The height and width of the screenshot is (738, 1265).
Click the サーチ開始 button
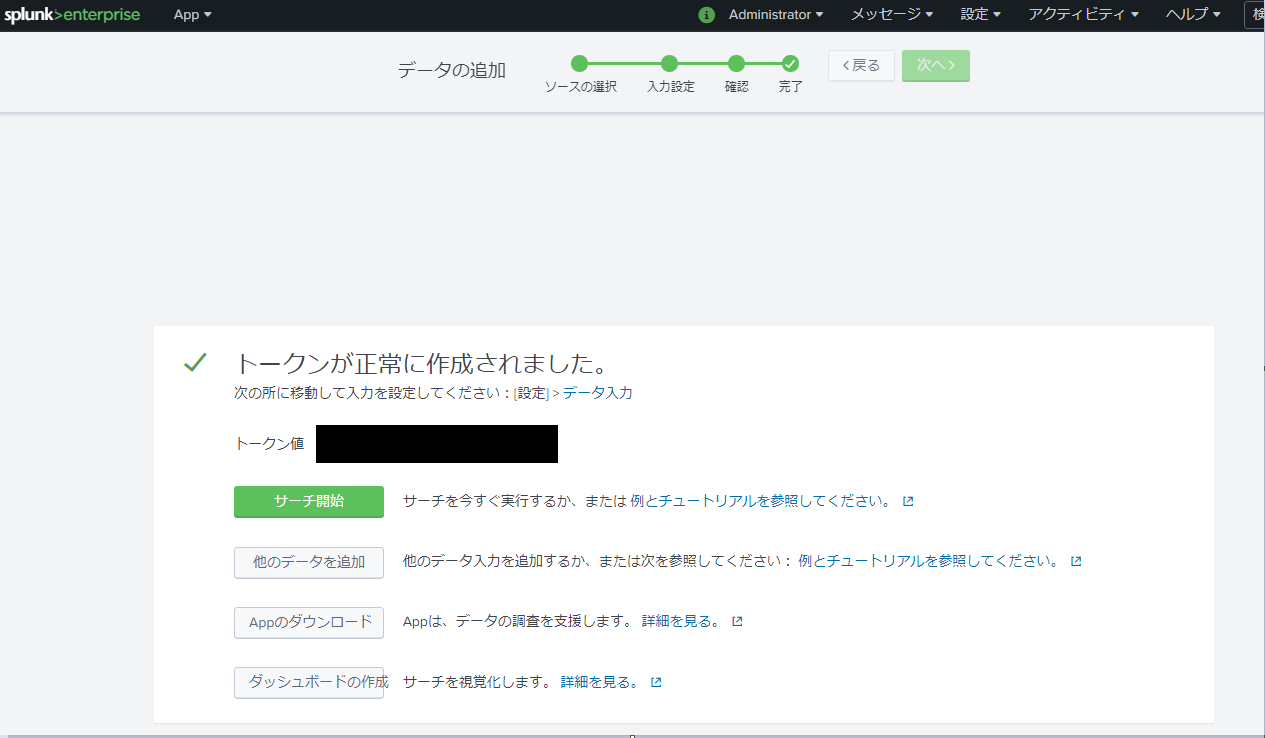coord(309,502)
